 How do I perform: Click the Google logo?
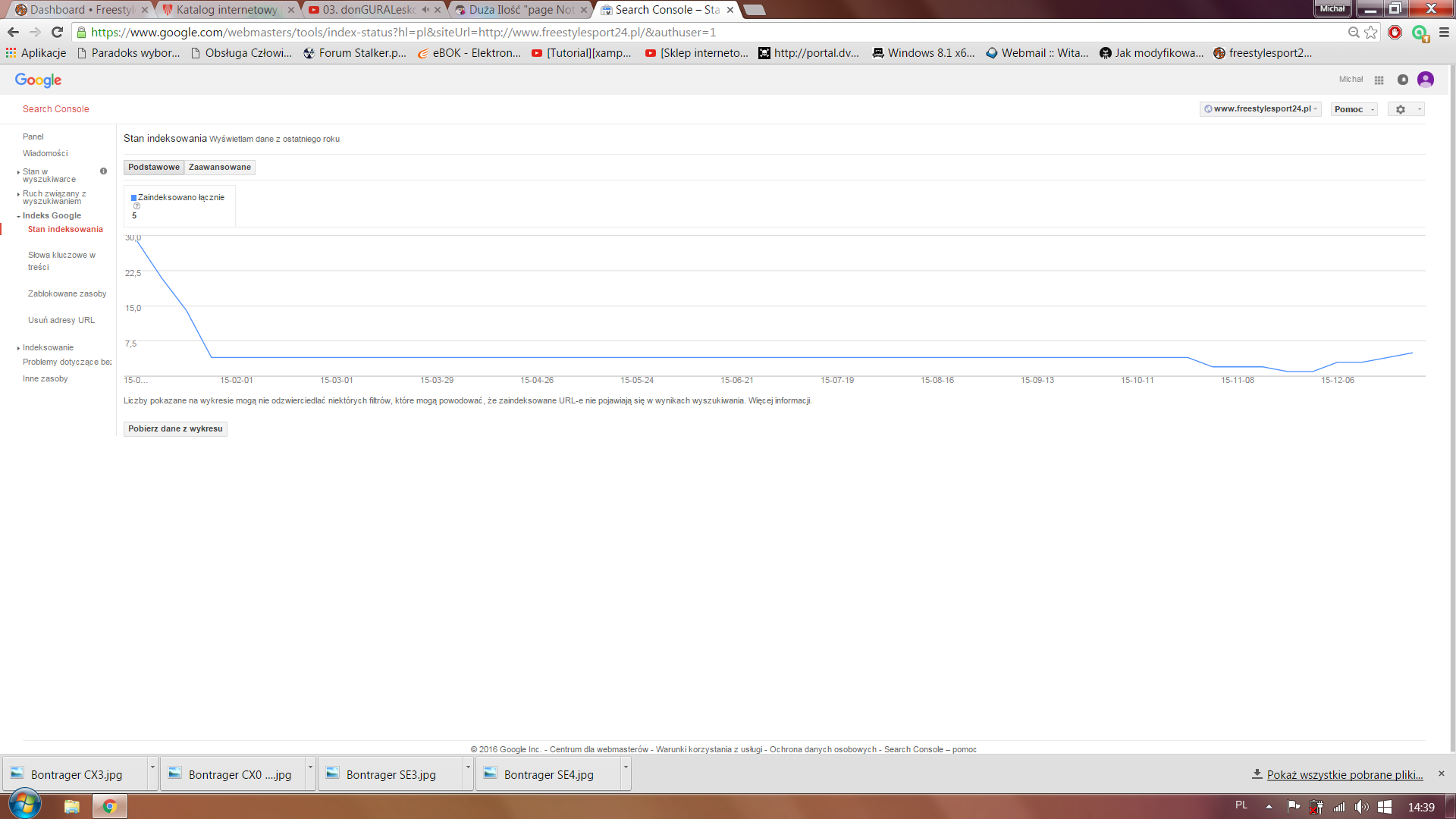point(38,80)
